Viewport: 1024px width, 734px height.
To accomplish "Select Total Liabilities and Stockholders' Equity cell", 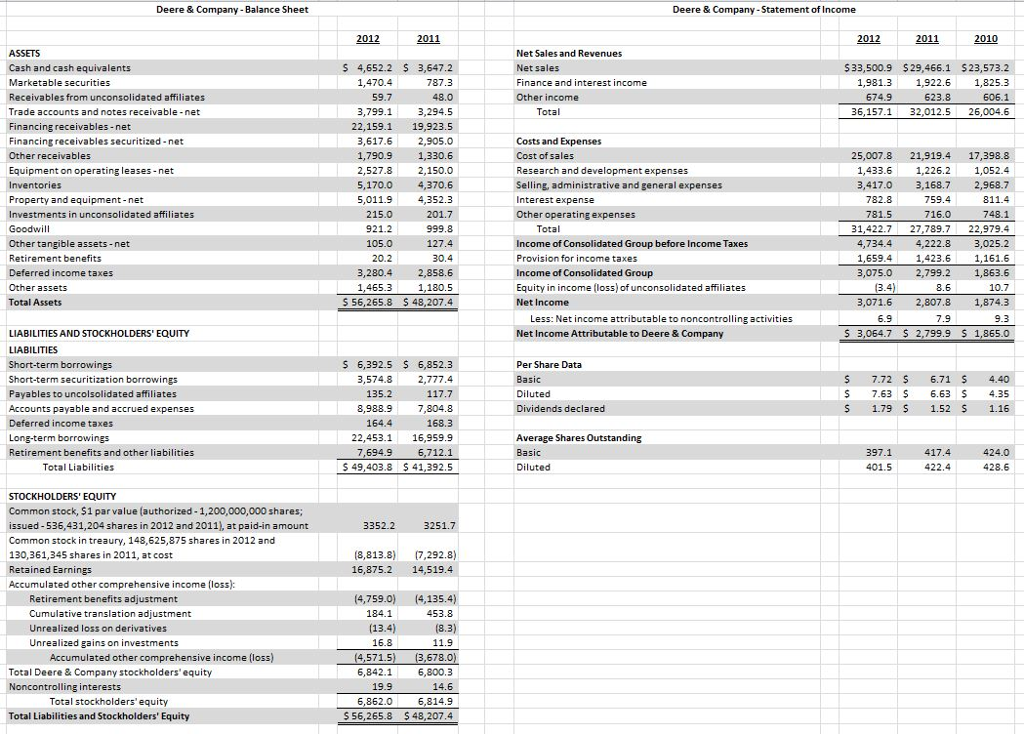I will coord(100,715).
